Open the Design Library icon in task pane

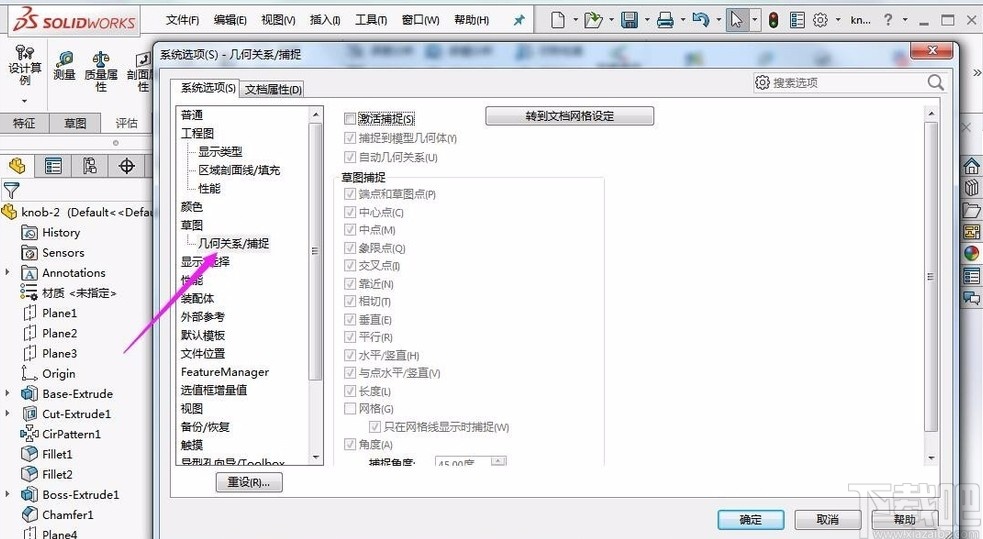click(x=972, y=187)
